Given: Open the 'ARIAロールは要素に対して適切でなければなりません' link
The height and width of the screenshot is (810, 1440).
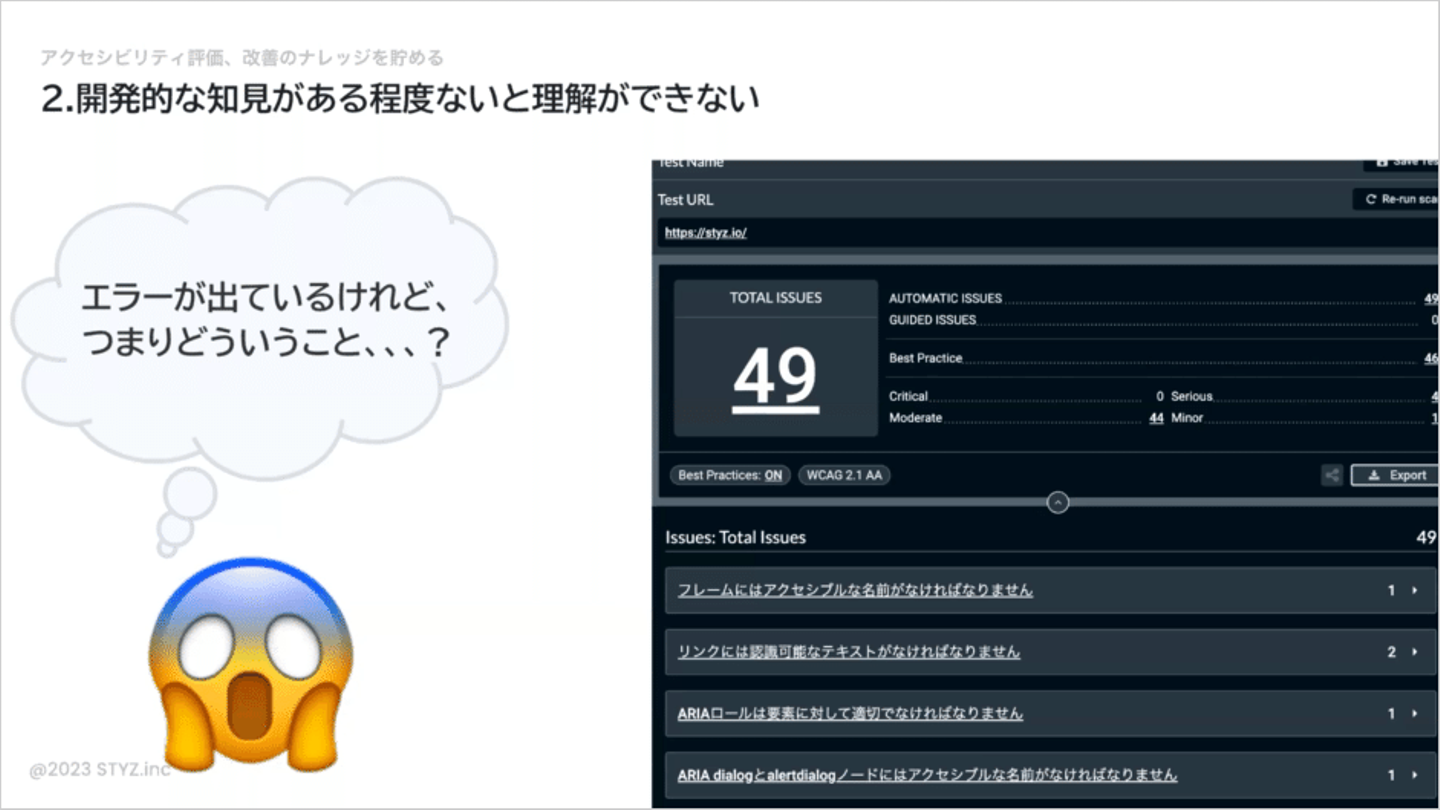Looking at the screenshot, I should [x=850, y=714].
